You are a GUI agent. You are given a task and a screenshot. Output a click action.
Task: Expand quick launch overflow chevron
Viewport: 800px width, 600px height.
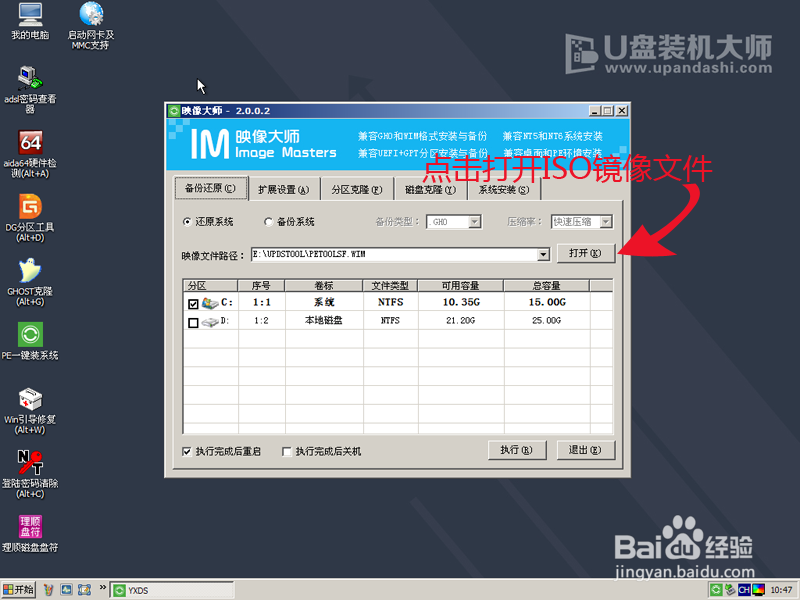pyautogui.click(x=103, y=587)
